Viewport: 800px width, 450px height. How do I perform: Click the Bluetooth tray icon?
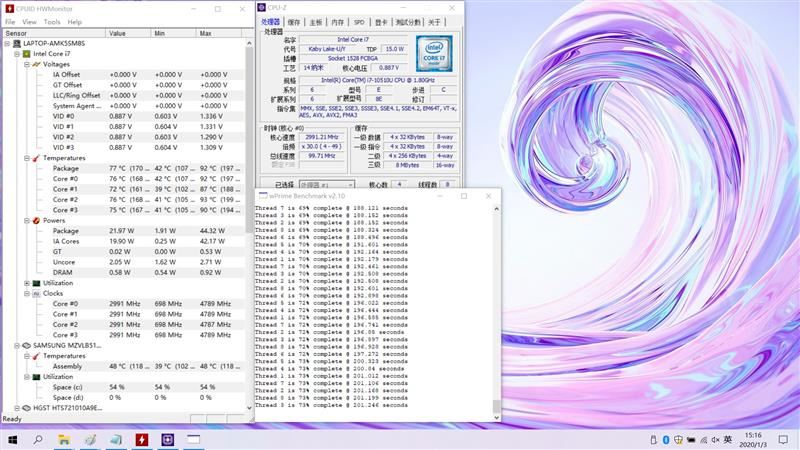point(666,440)
